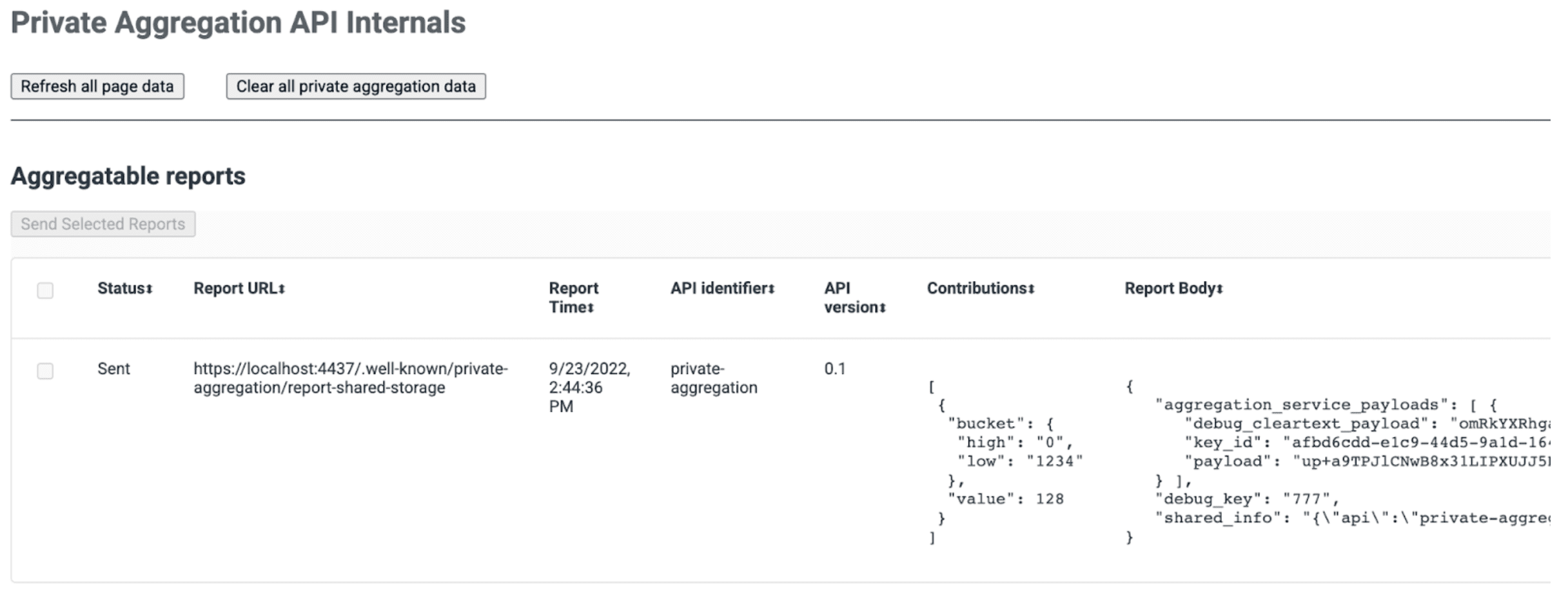Check the select-all checkbox in the table header
1568x593 pixels.
(44, 291)
